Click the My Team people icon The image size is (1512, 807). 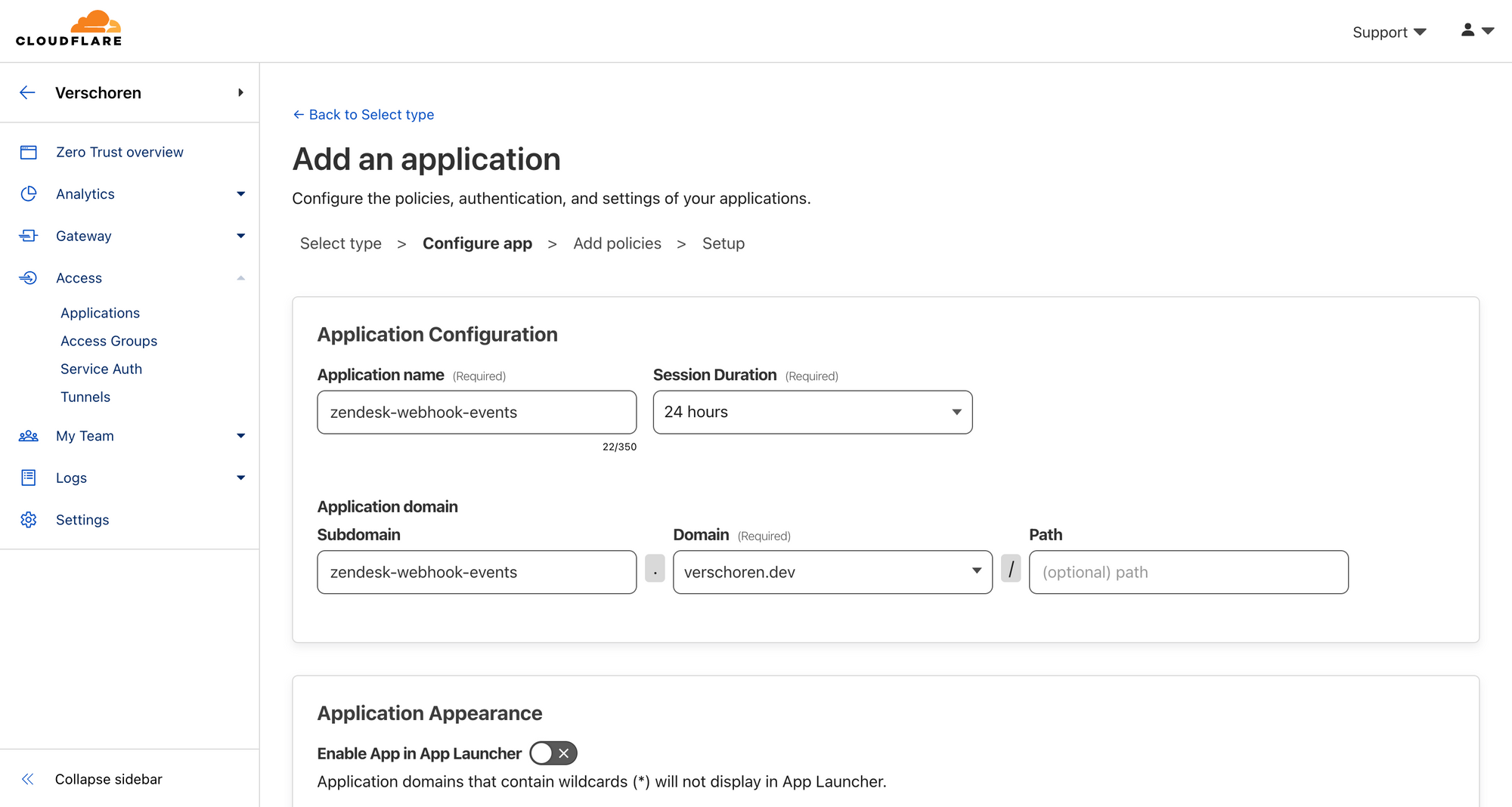tap(29, 436)
